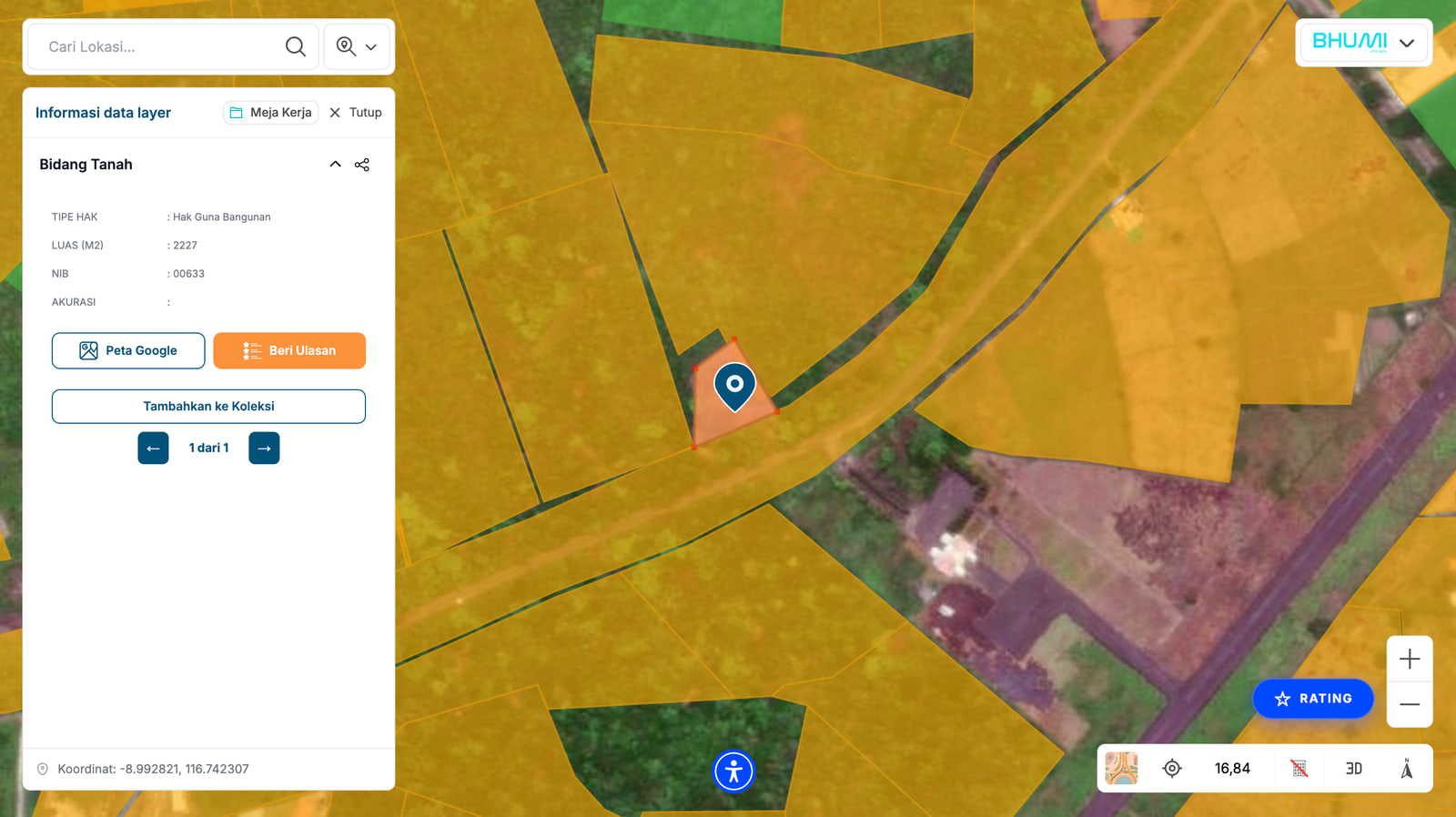
Task: Click the 1 dari 1 page indicator
Action: click(x=208, y=448)
